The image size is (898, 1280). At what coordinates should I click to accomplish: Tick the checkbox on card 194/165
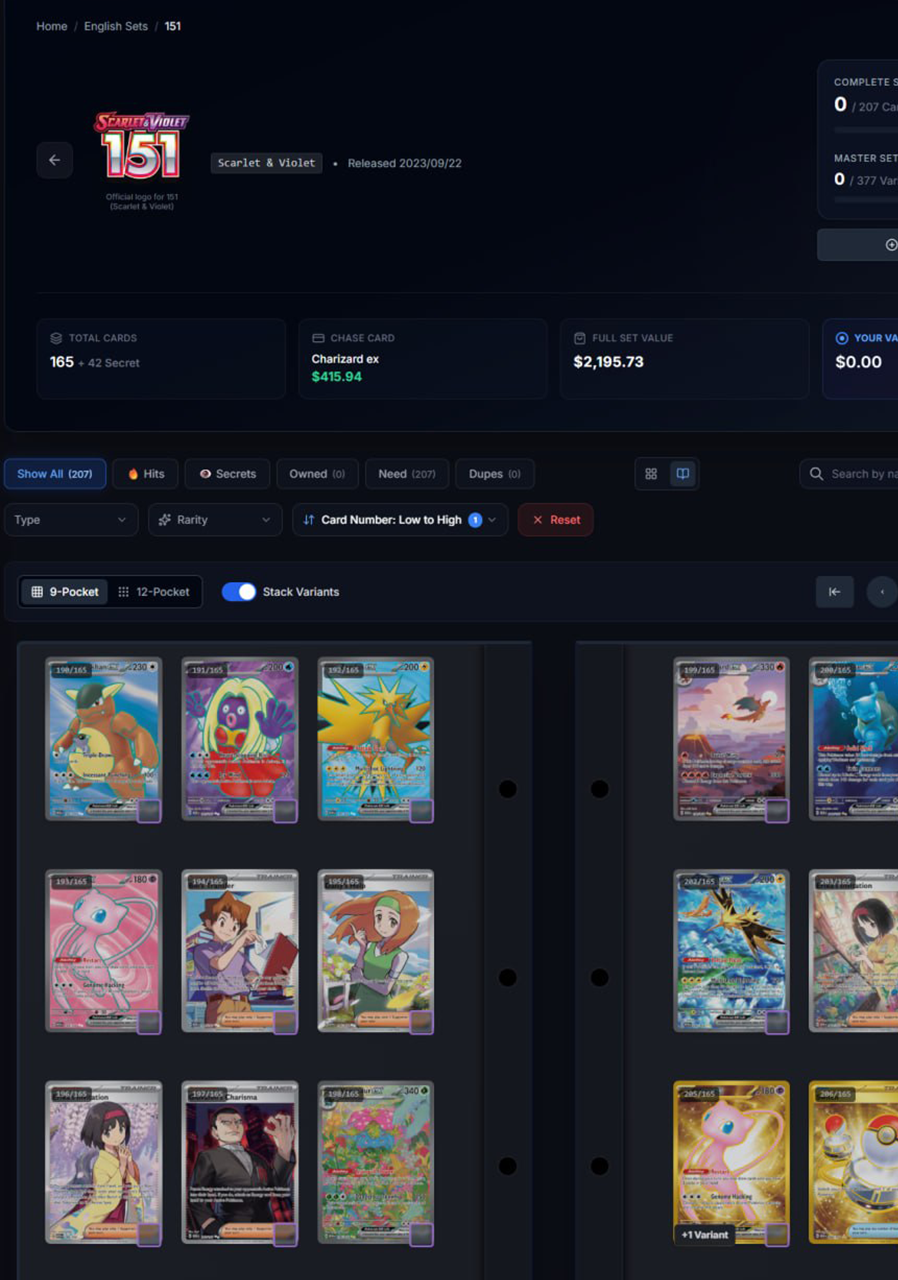(x=285, y=1022)
